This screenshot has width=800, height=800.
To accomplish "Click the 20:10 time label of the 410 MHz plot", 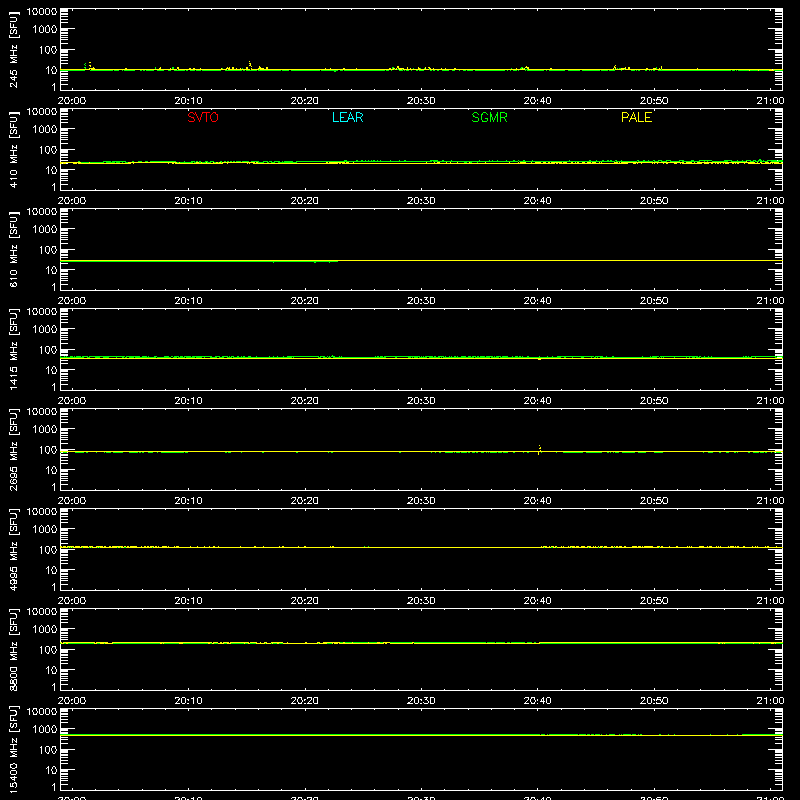I will click(x=188, y=201).
